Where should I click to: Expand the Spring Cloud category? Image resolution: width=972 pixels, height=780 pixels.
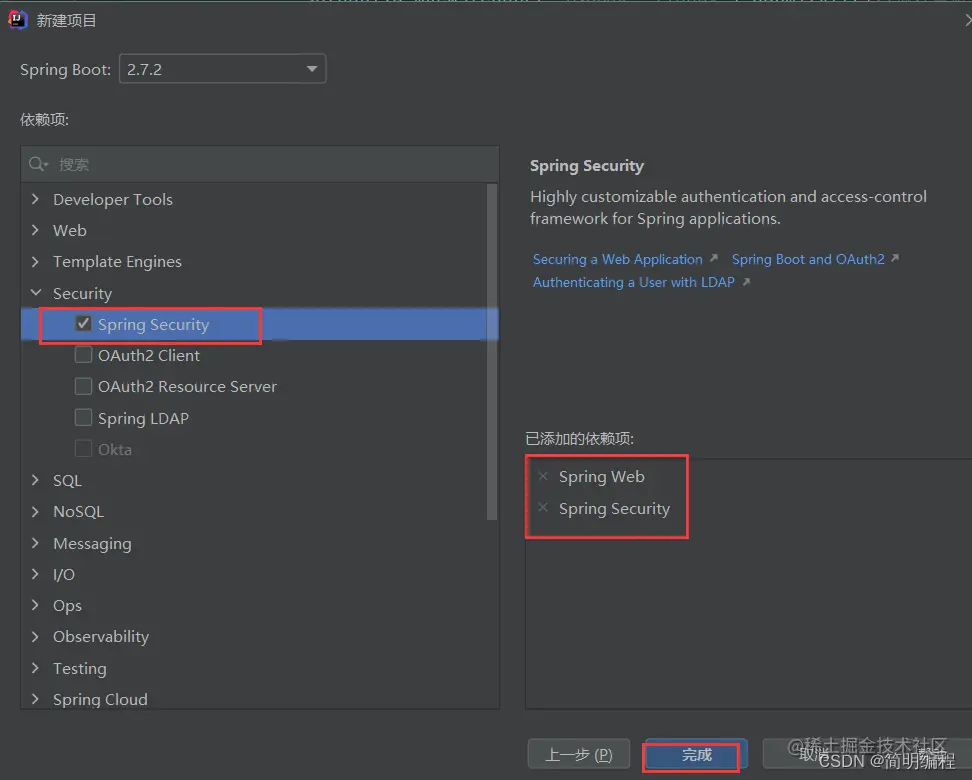pyautogui.click(x=35, y=699)
